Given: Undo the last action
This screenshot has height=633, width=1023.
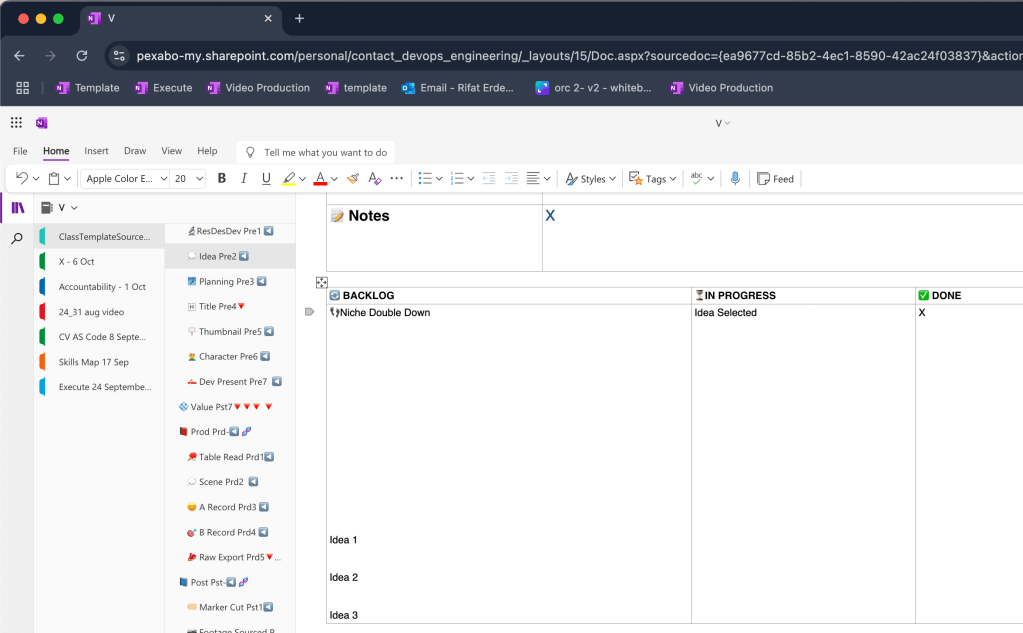Looking at the screenshot, I should pos(22,178).
